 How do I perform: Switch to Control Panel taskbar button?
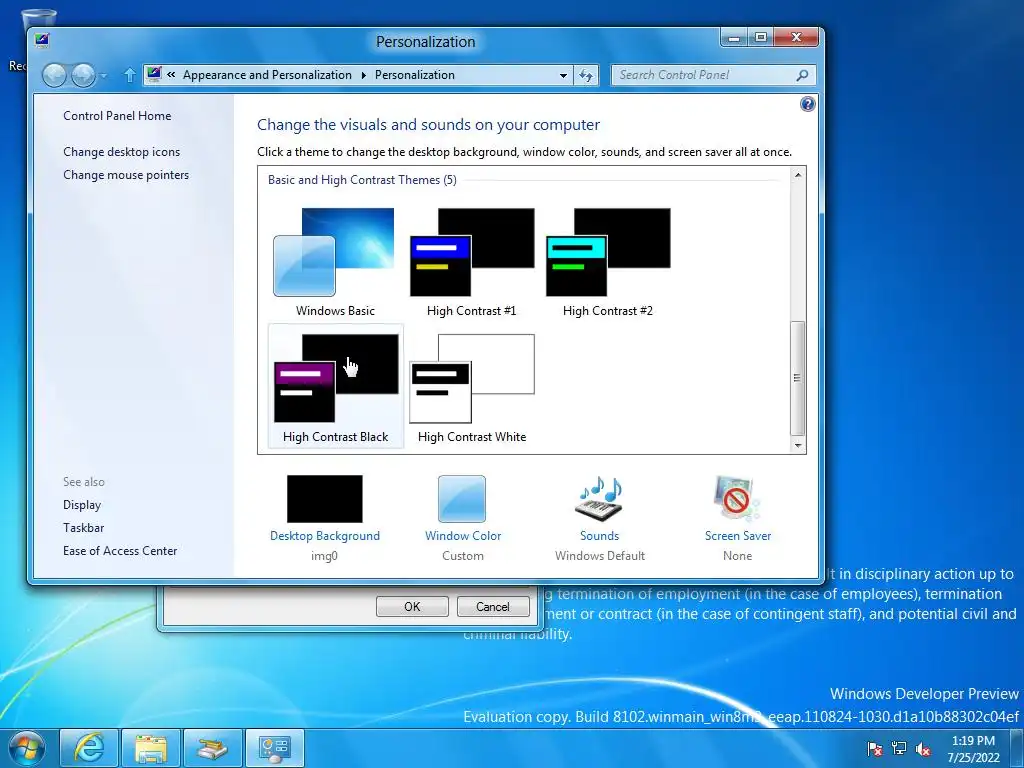pos(274,748)
